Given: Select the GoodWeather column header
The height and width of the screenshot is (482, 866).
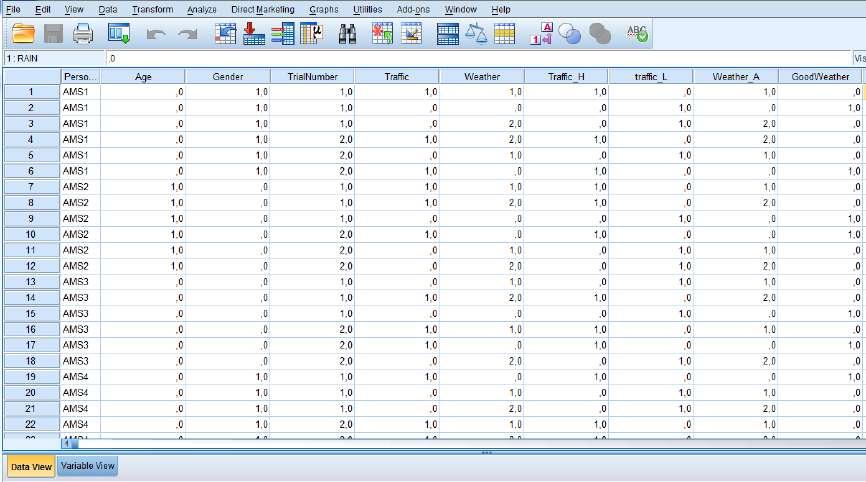Looking at the screenshot, I should pyautogui.click(x=820, y=77).
